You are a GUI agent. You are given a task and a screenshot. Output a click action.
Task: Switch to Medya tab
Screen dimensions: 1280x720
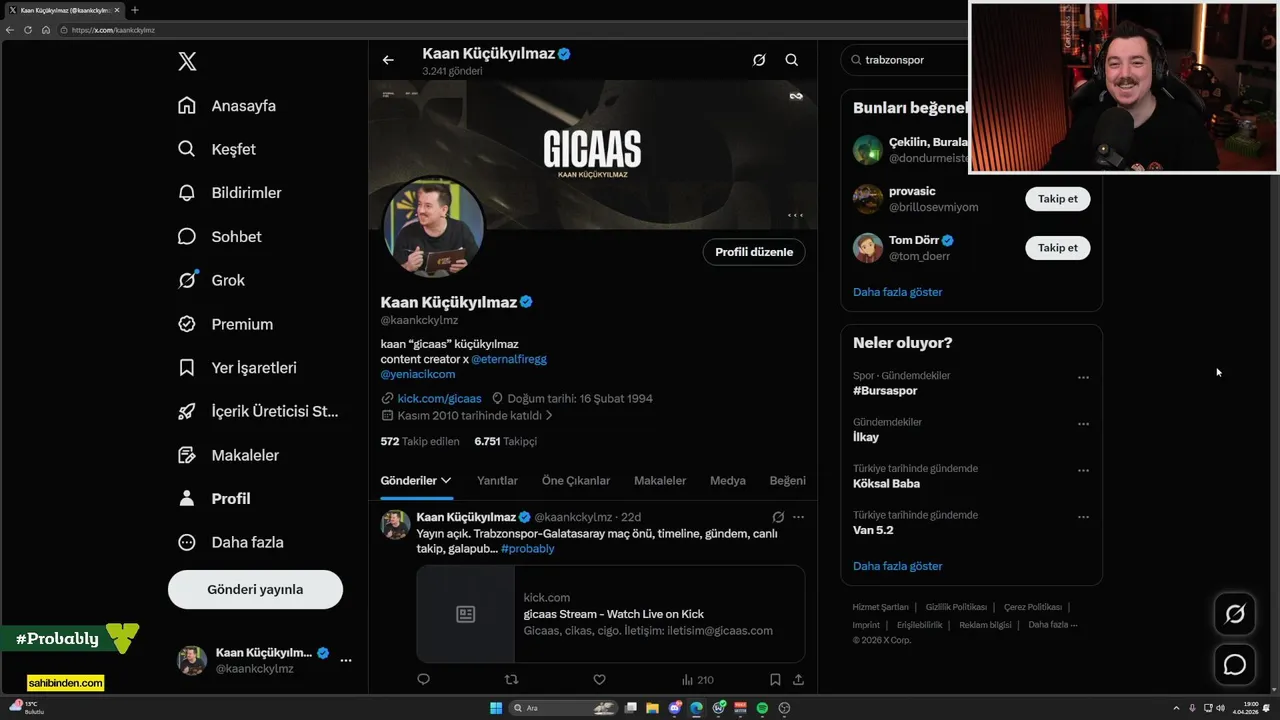point(728,481)
